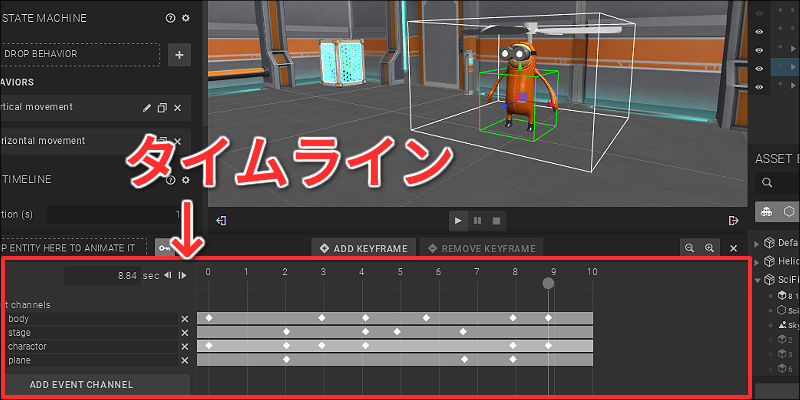
Task: Open the State Machine help icon
Action: [170, 18]
